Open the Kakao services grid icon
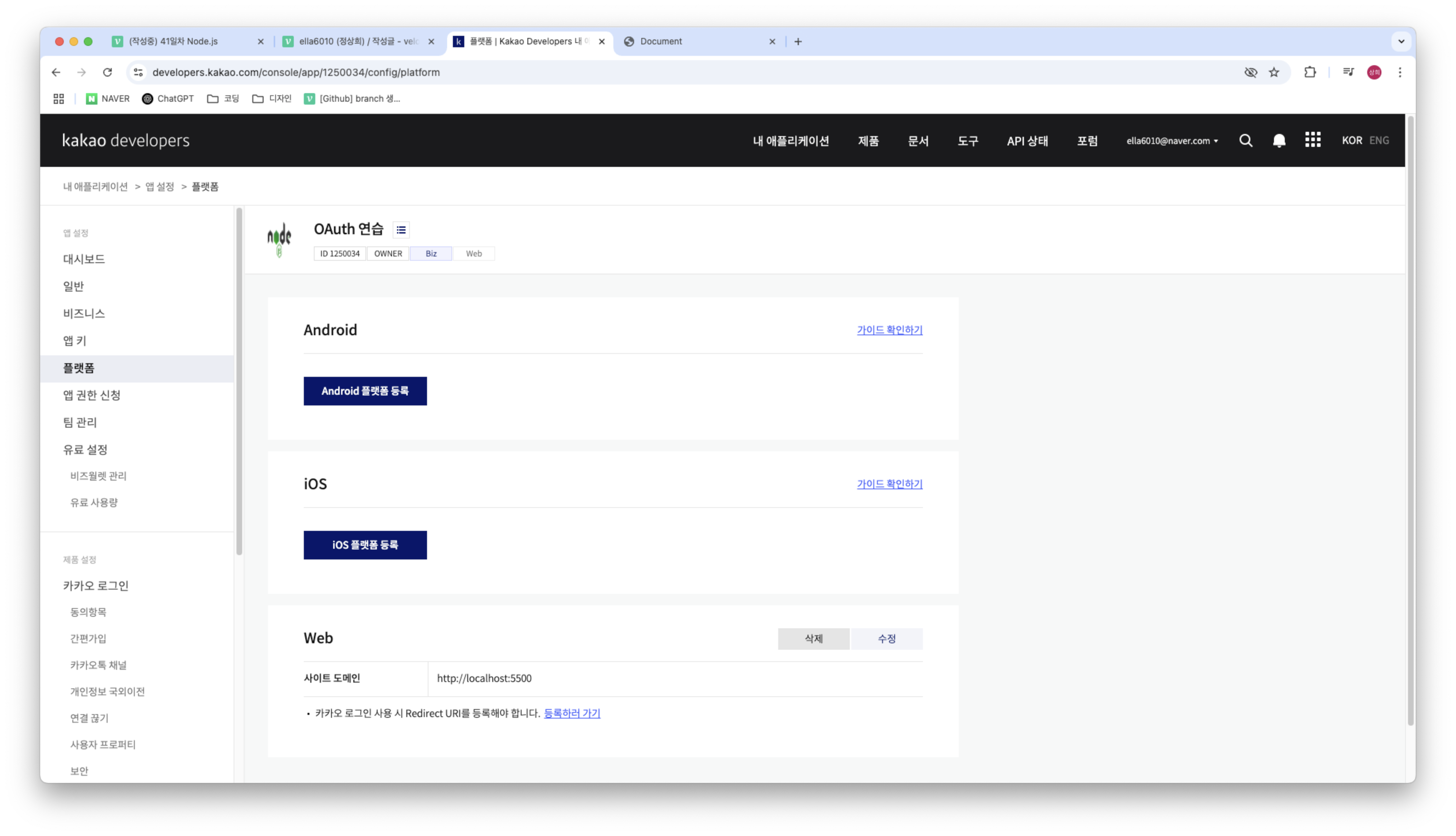This screenshot has height=836, width=1456. point(1312,140)
